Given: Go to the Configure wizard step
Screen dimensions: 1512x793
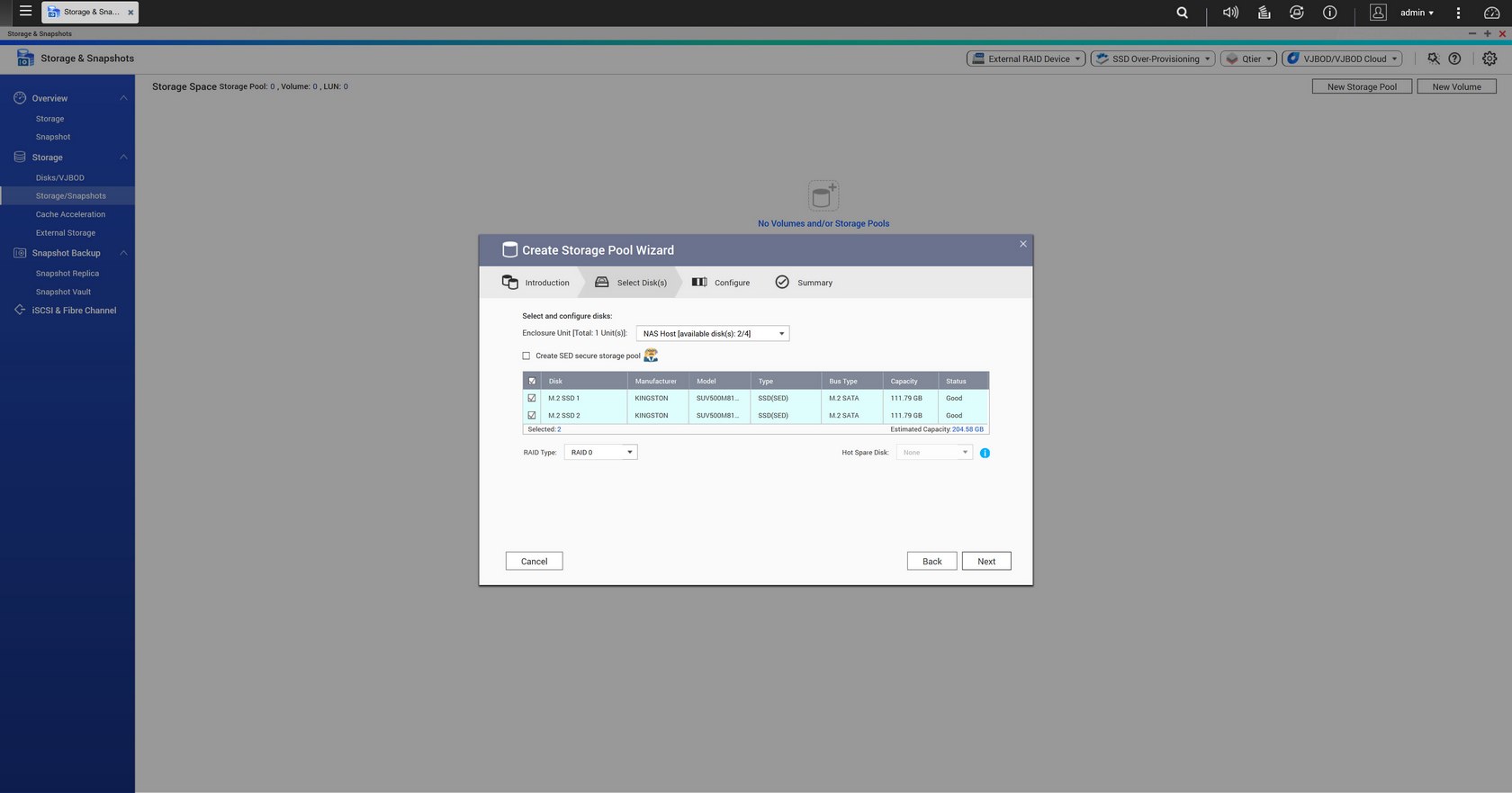Looking at the screenshot, I should pyautogui.click(x=721, y=283).
